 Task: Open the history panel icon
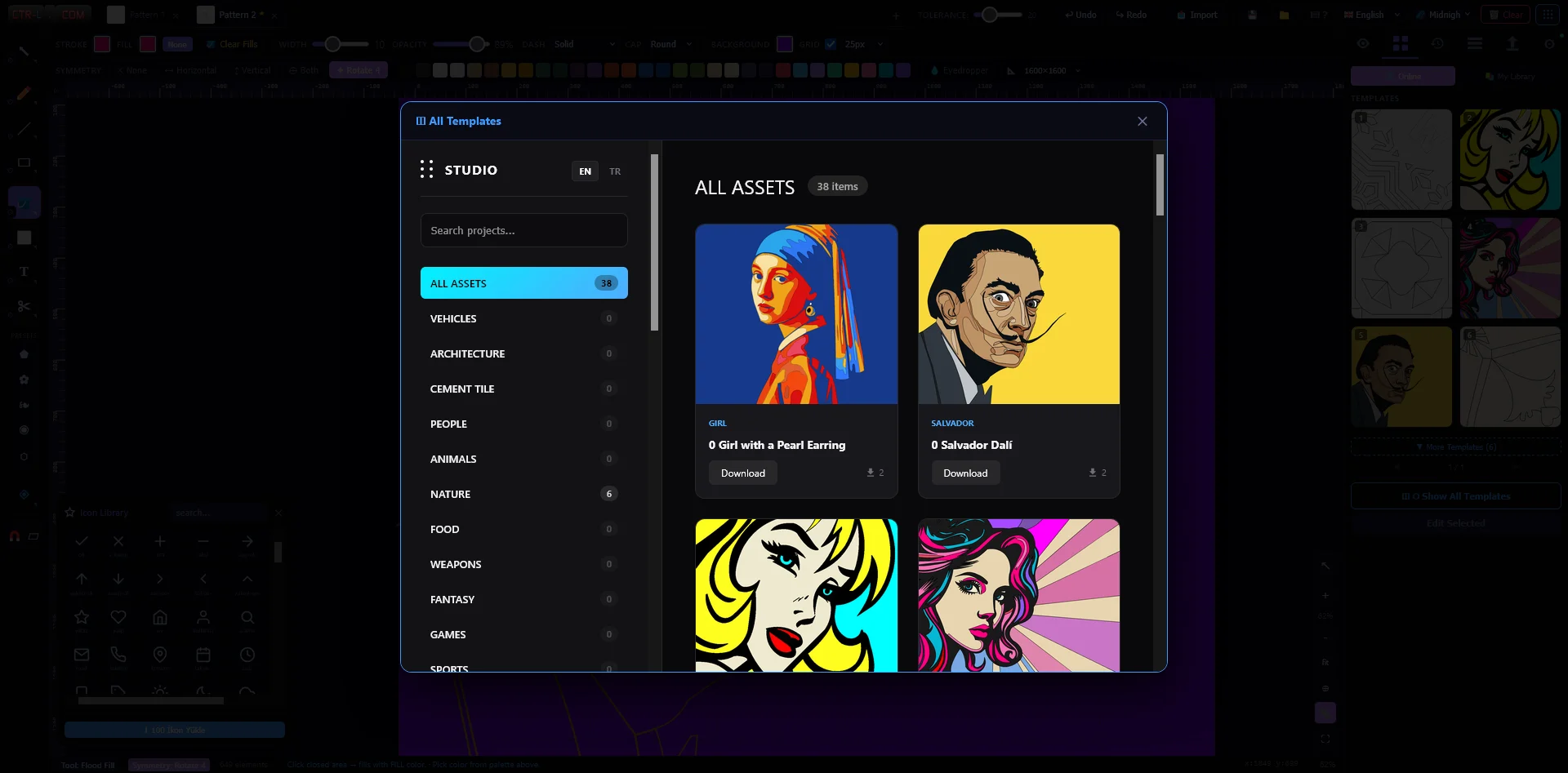click(1437, 43)
